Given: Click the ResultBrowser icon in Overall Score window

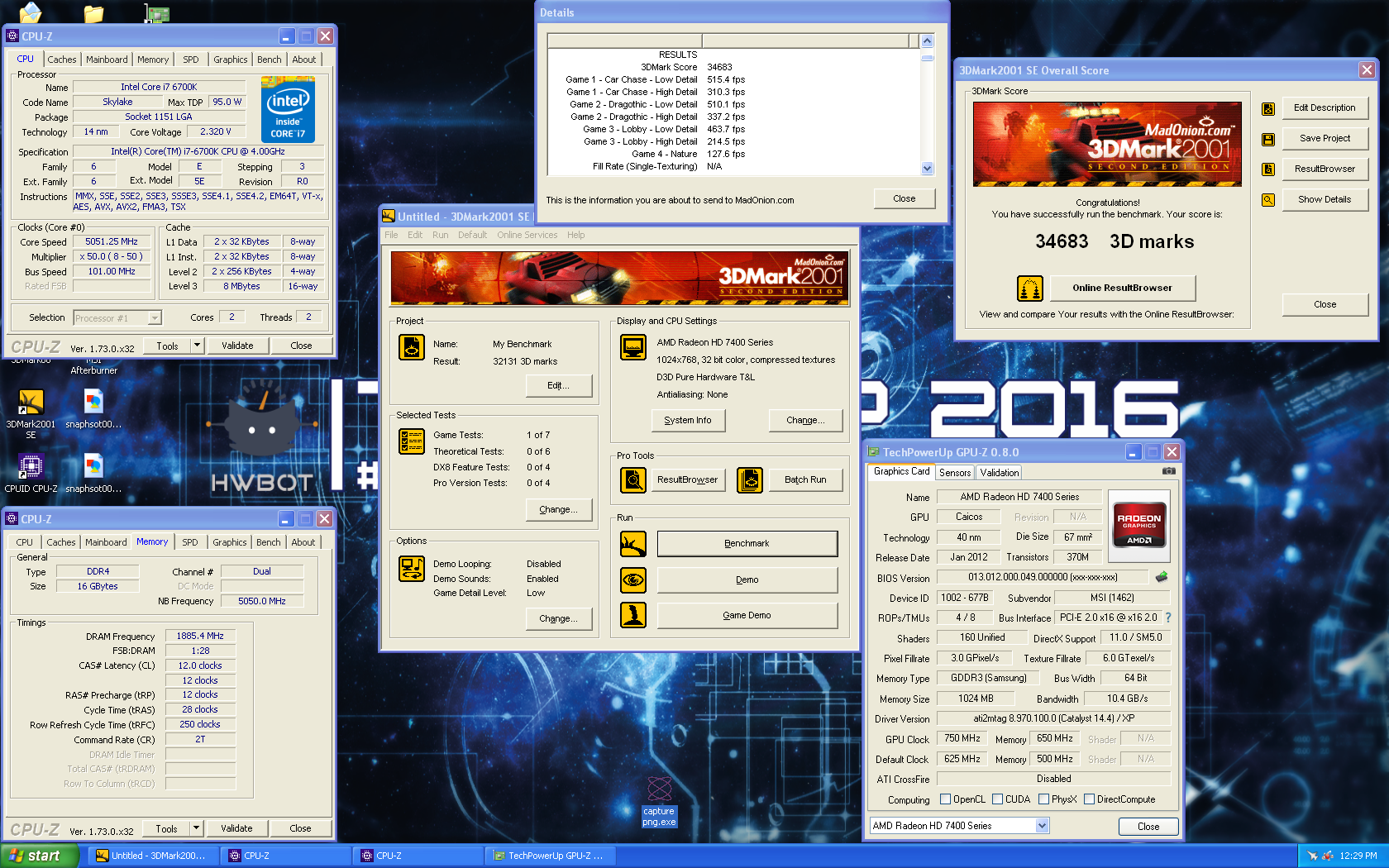Looking at the screenshot, I should 1267,169.
